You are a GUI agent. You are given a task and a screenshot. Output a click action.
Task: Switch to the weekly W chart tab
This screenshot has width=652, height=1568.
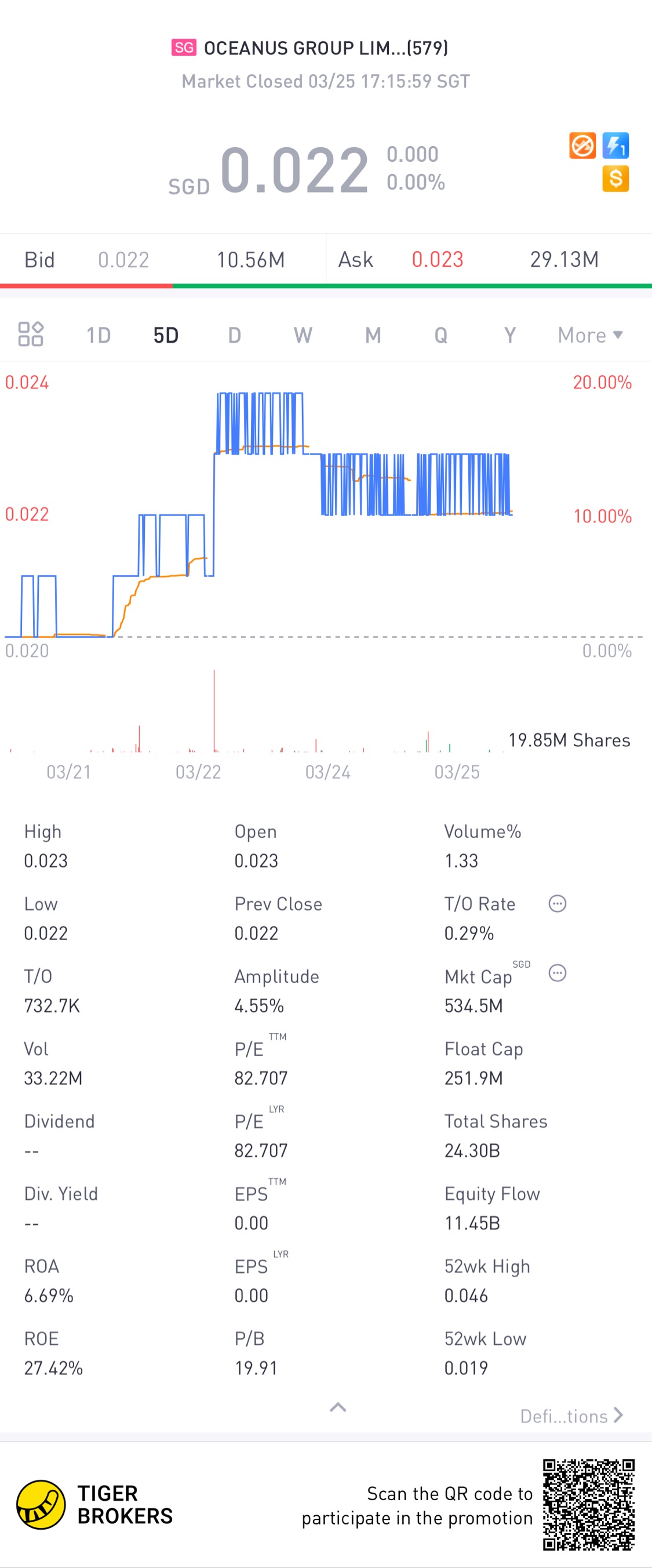tap(303, 335)
